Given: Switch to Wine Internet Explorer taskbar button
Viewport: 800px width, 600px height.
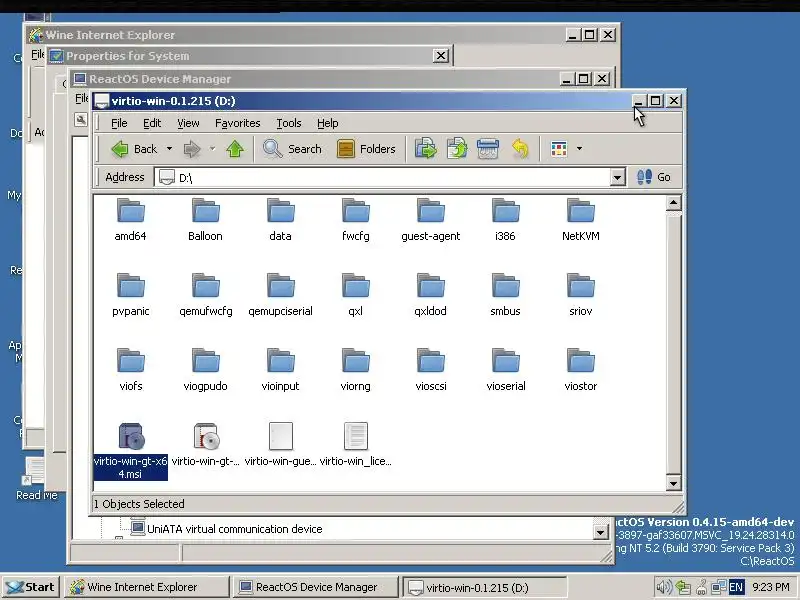Looking at the screenshot, I should coord(146,587).
